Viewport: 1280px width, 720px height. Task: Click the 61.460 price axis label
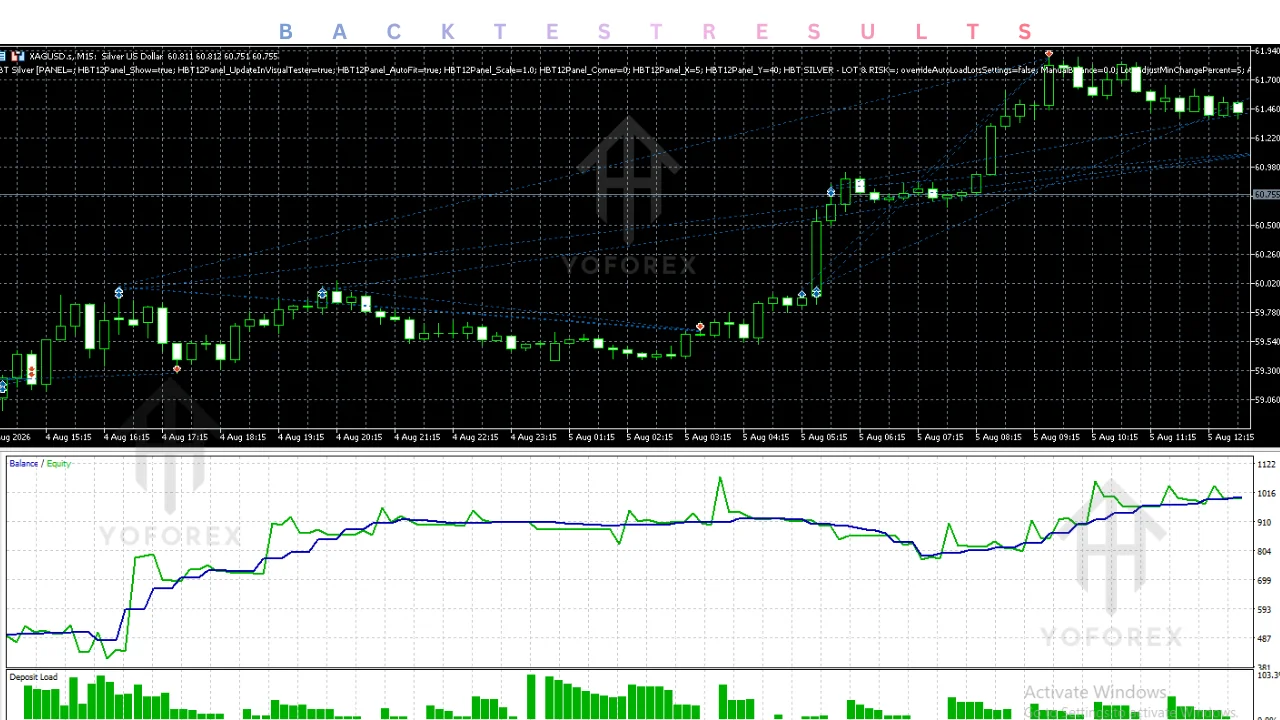coord(1266,109)
